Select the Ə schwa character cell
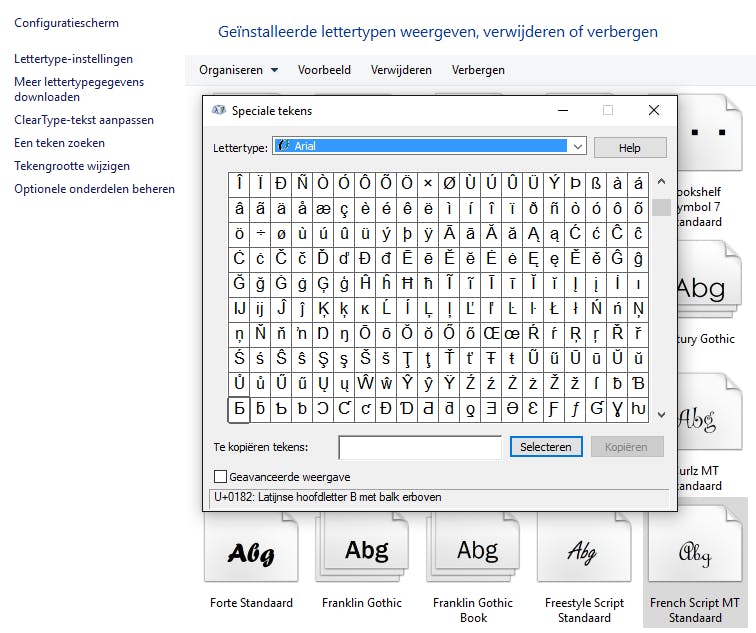Image resolution: width=756 pixels, height=633 pixels. point(512,409)
